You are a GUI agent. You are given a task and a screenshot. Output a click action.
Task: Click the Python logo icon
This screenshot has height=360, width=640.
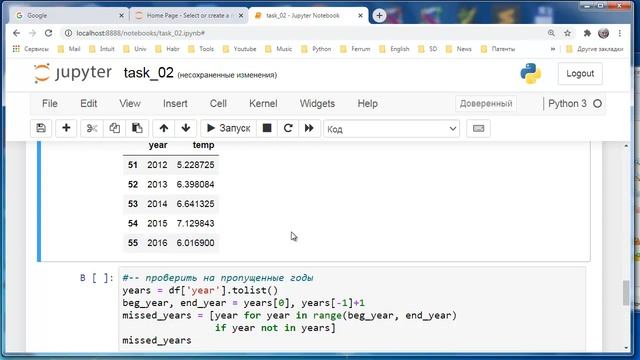click(x=531, y=74)
